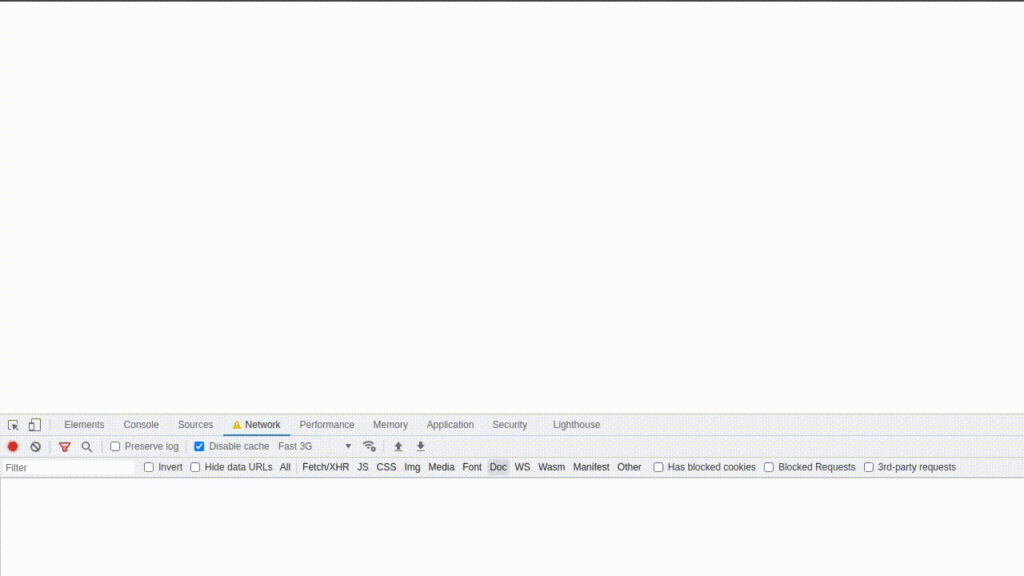Click inside the Filter input field
This screenshot has height=576, width=1024.
[x=65, y=467]
